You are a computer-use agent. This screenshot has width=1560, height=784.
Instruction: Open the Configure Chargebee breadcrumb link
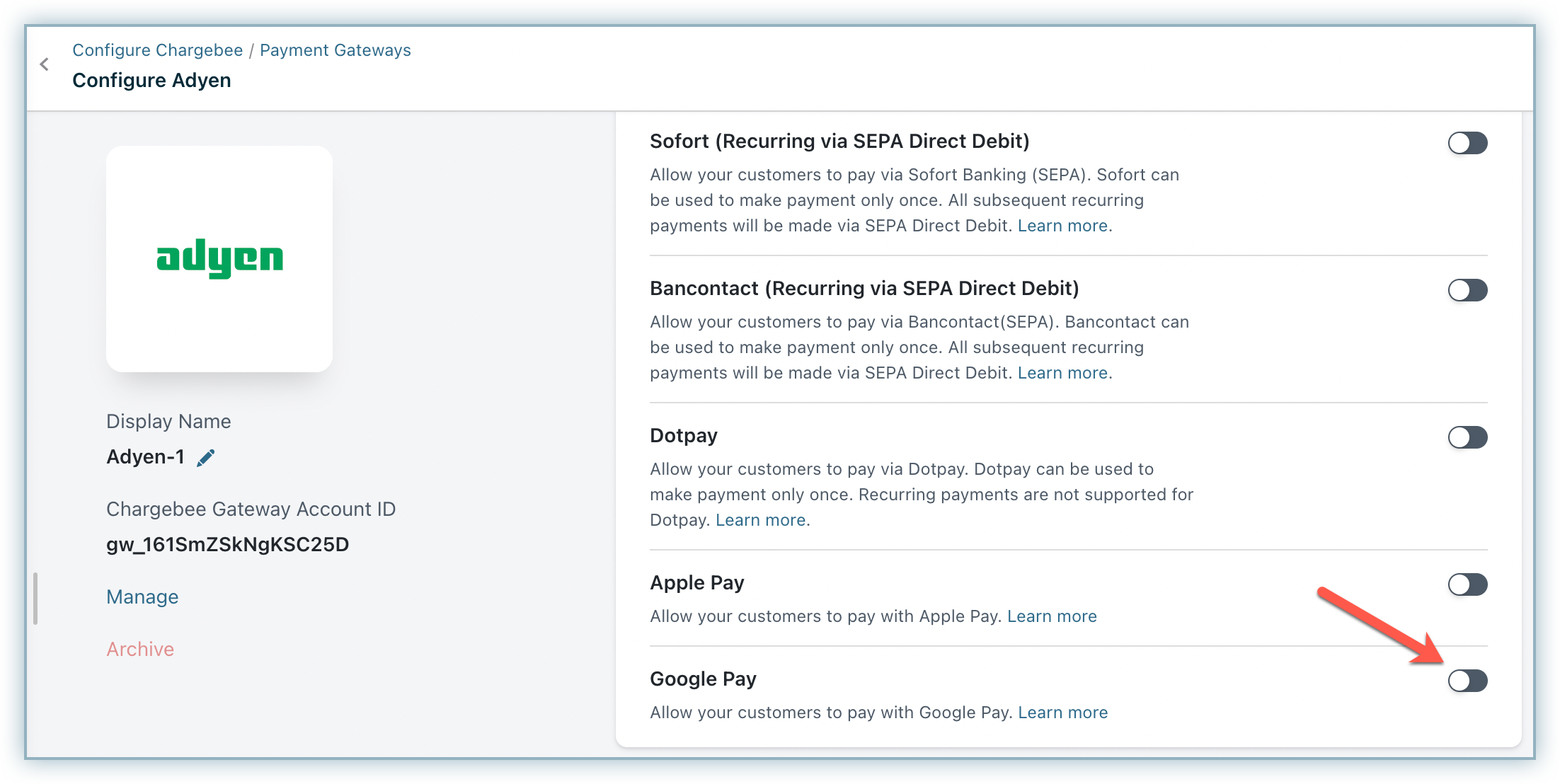coord(157,50)
